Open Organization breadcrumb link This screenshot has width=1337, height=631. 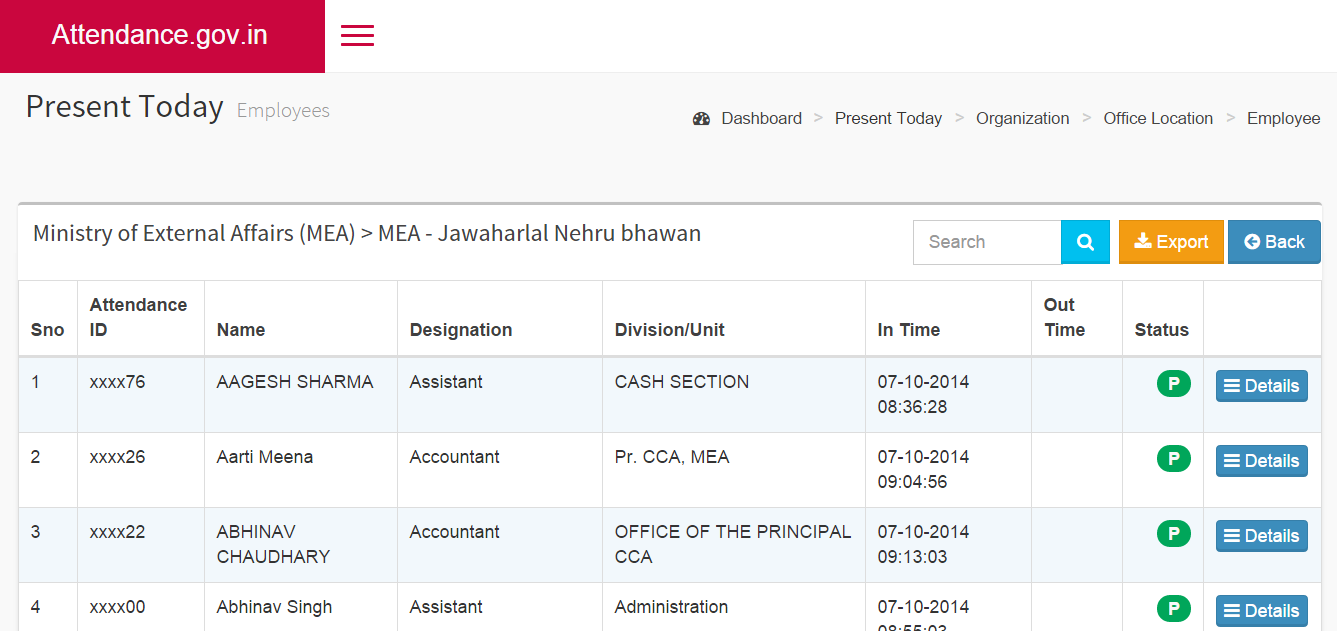click(x=1022, y=118)
